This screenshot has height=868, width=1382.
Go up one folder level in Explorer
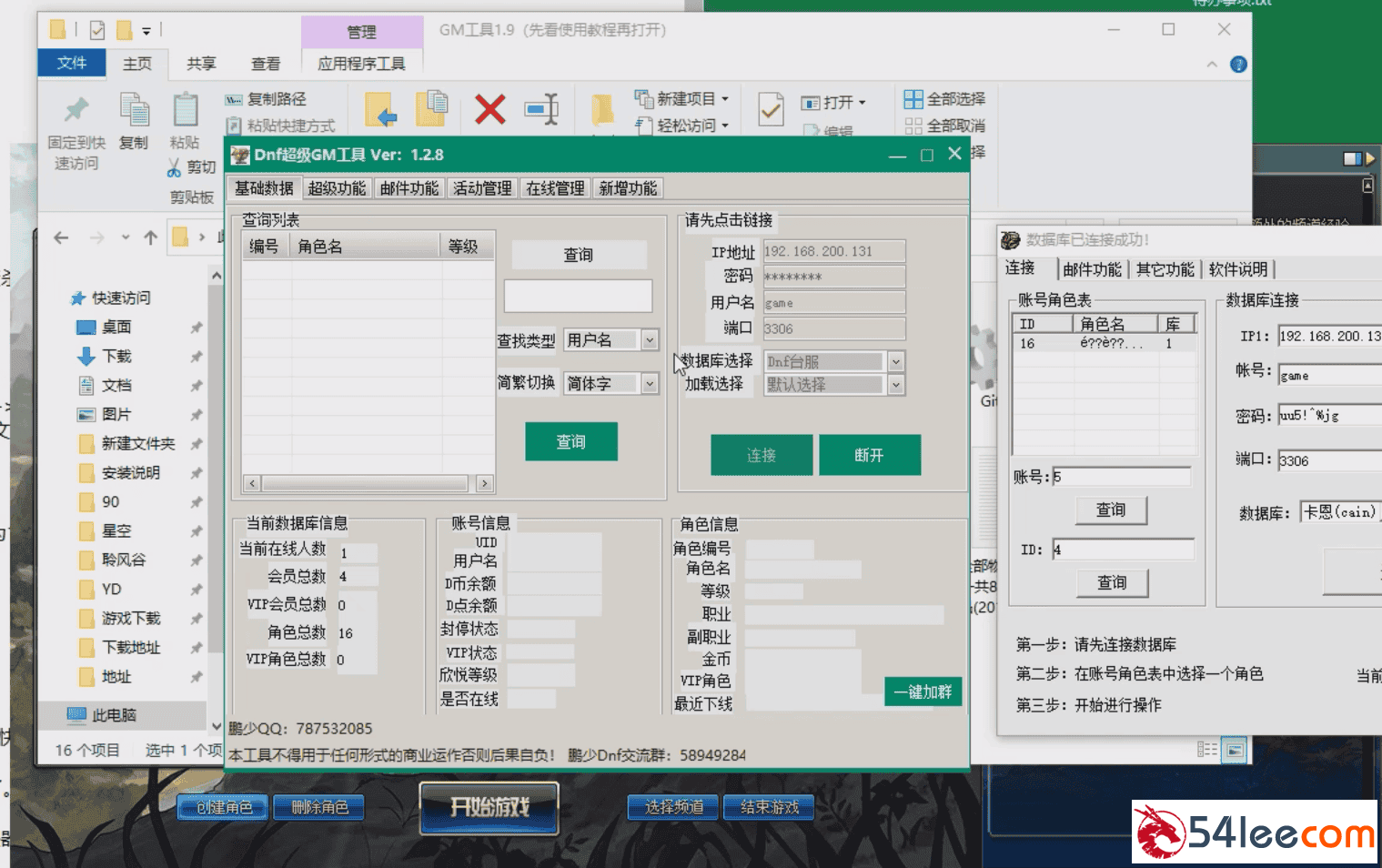click(151, 238)
